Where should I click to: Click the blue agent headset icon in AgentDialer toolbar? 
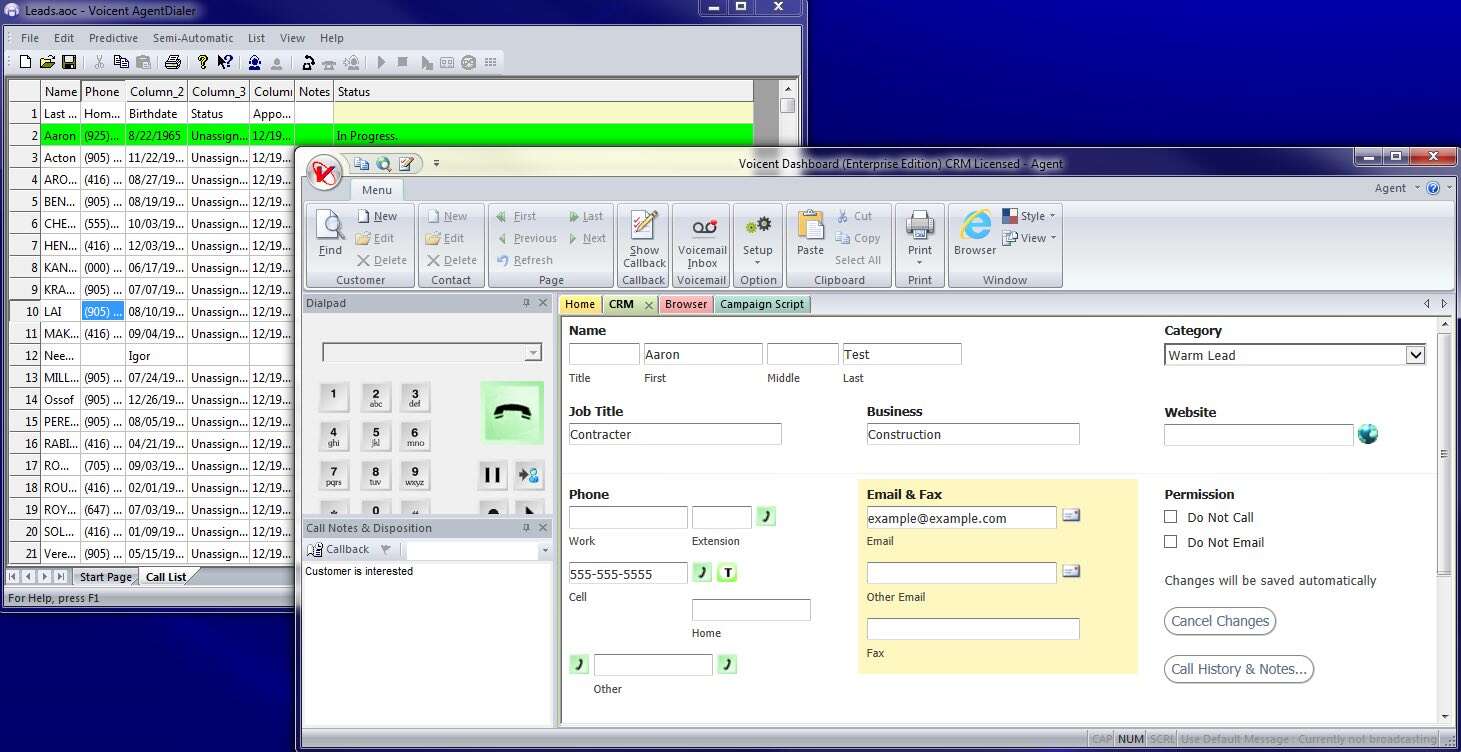tap(255, 62)
